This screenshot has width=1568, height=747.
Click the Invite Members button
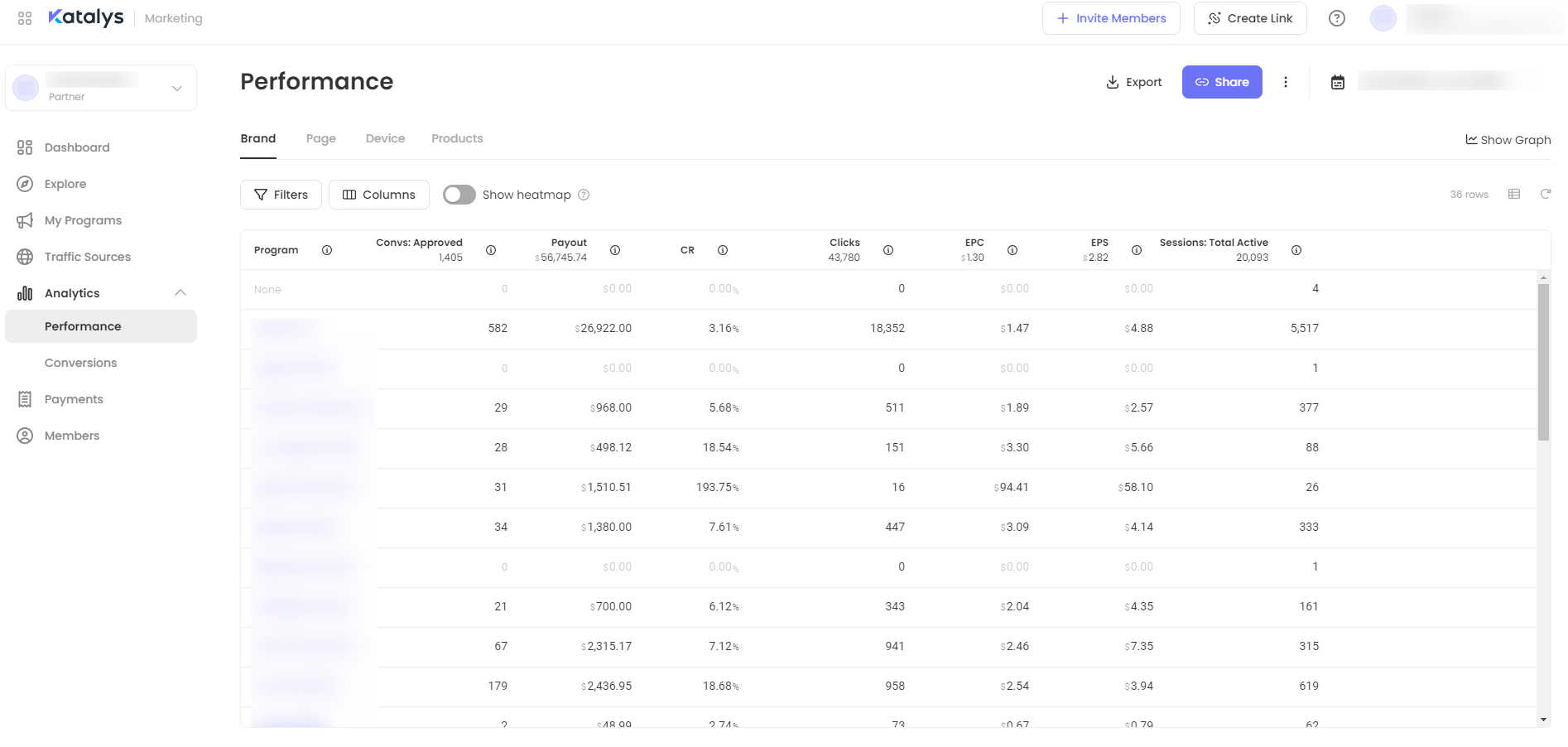[1110, 18]
